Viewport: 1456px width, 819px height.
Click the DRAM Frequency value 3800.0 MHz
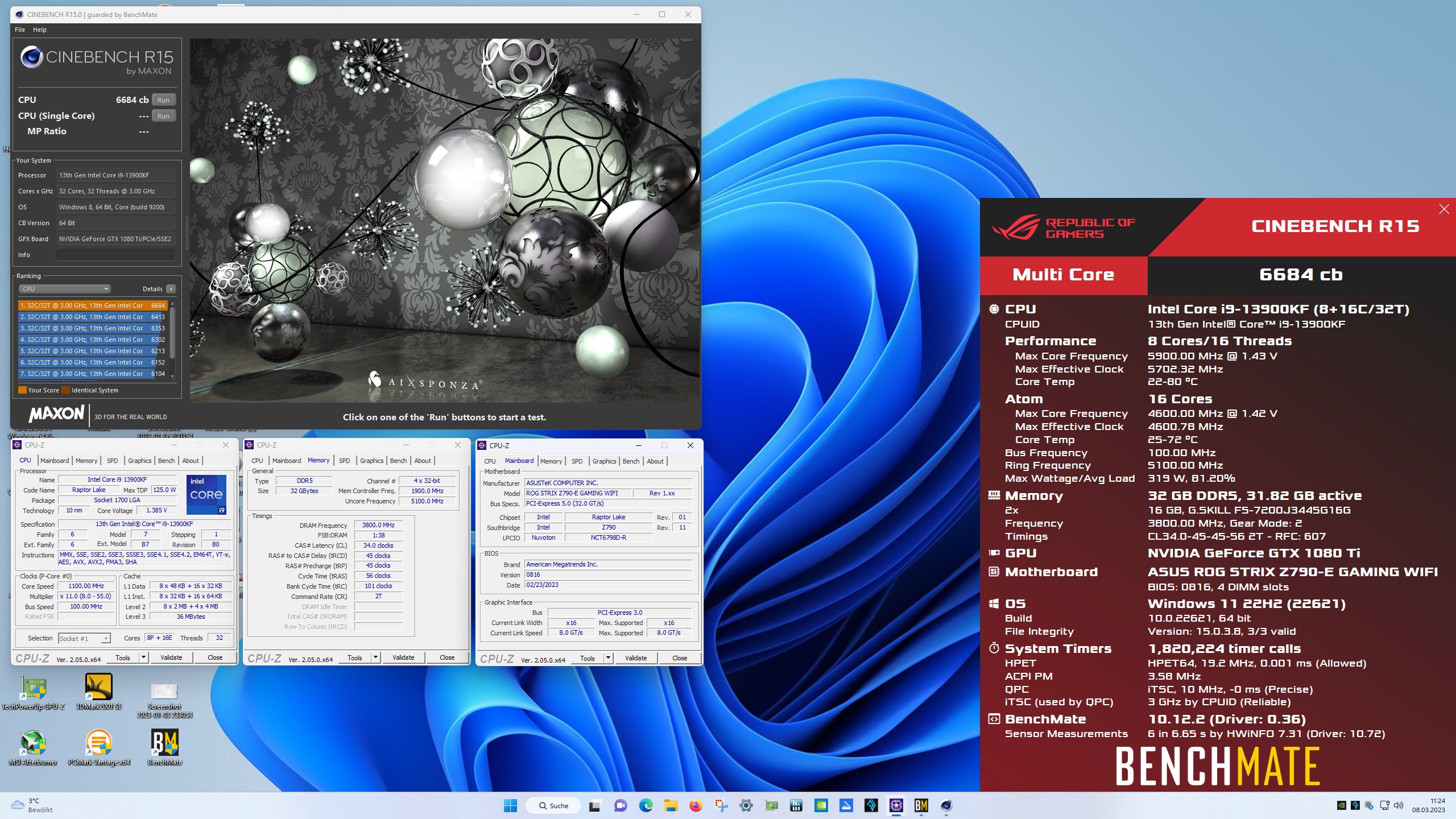(x=378, y=525)
